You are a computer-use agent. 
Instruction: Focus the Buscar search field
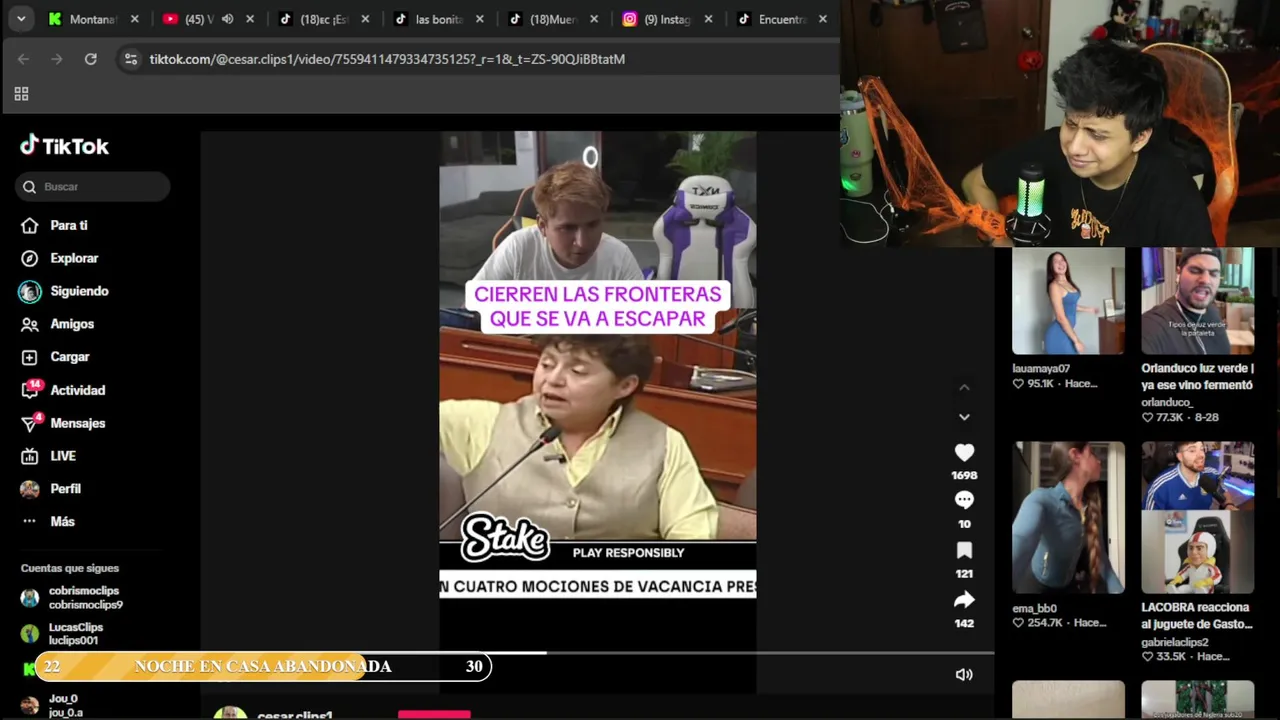[93, 186]
